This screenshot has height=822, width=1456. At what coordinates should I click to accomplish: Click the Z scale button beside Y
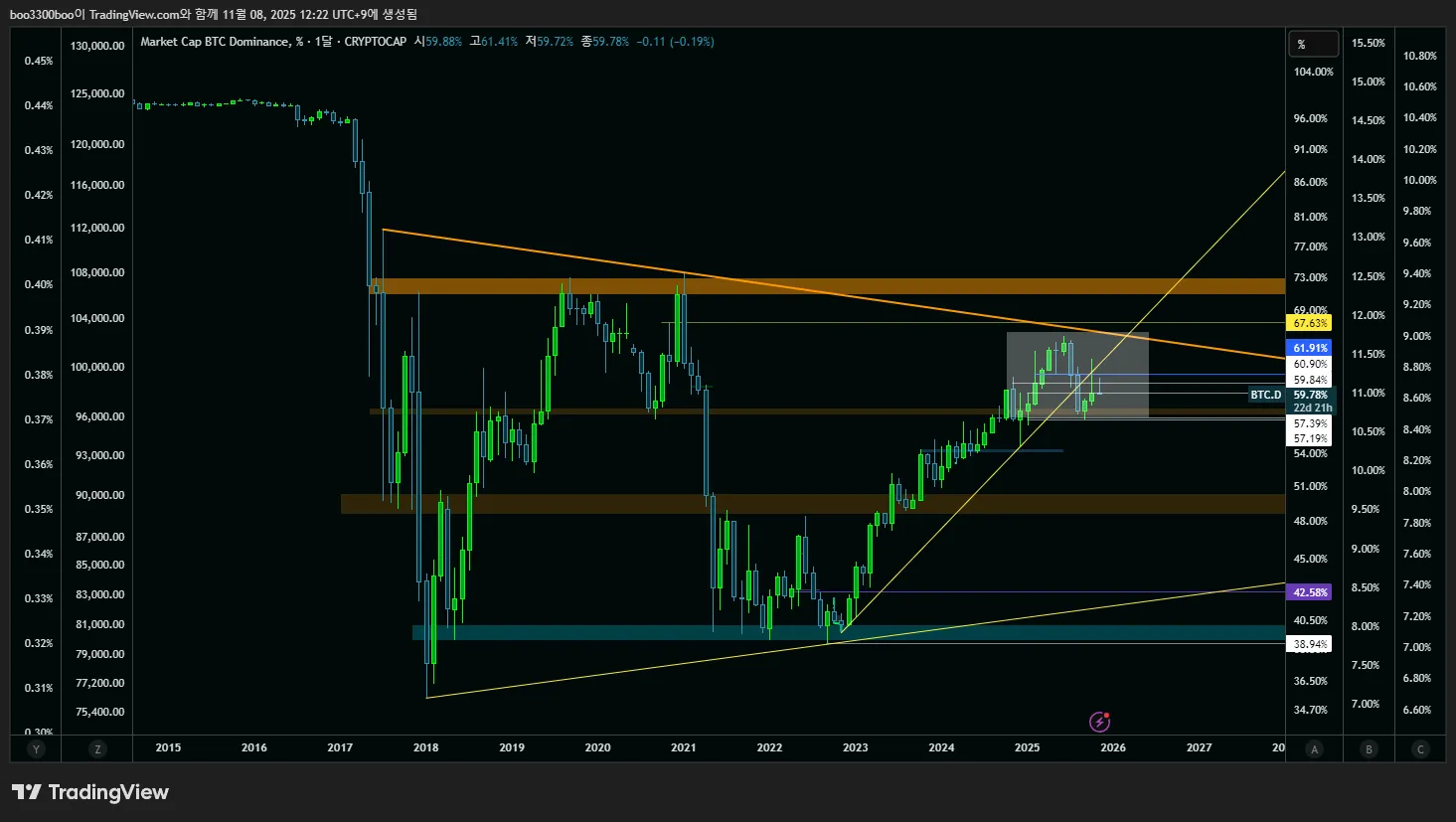tap(97, 748)
